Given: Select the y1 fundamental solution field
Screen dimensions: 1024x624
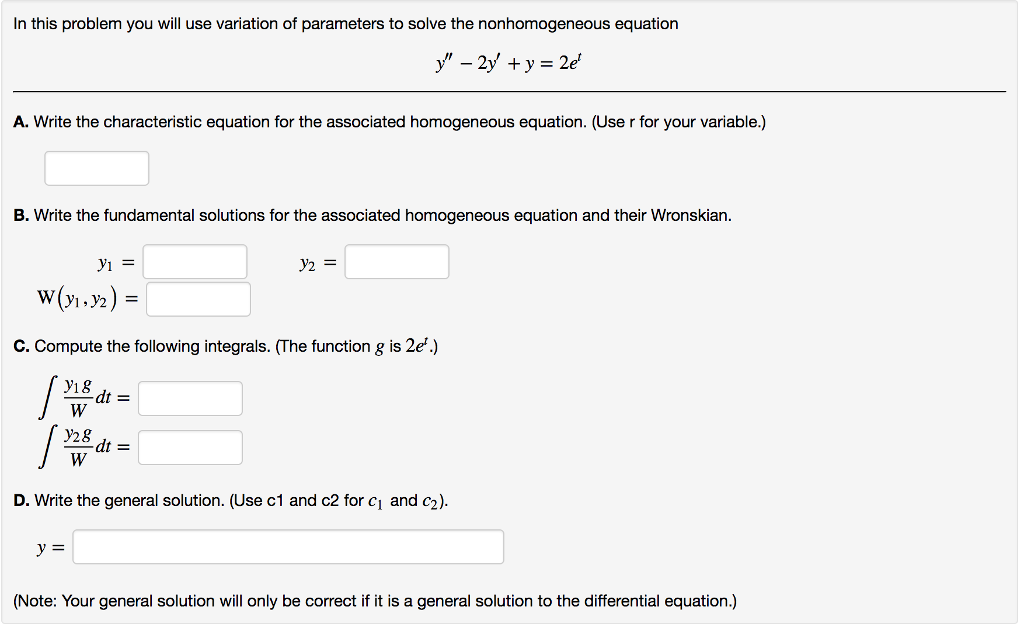Looking at the screenshot, I should (x=195, y=261).
